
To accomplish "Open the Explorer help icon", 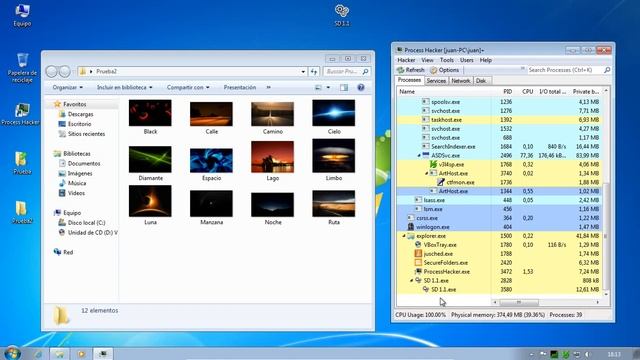I will (x=360, y=87).
